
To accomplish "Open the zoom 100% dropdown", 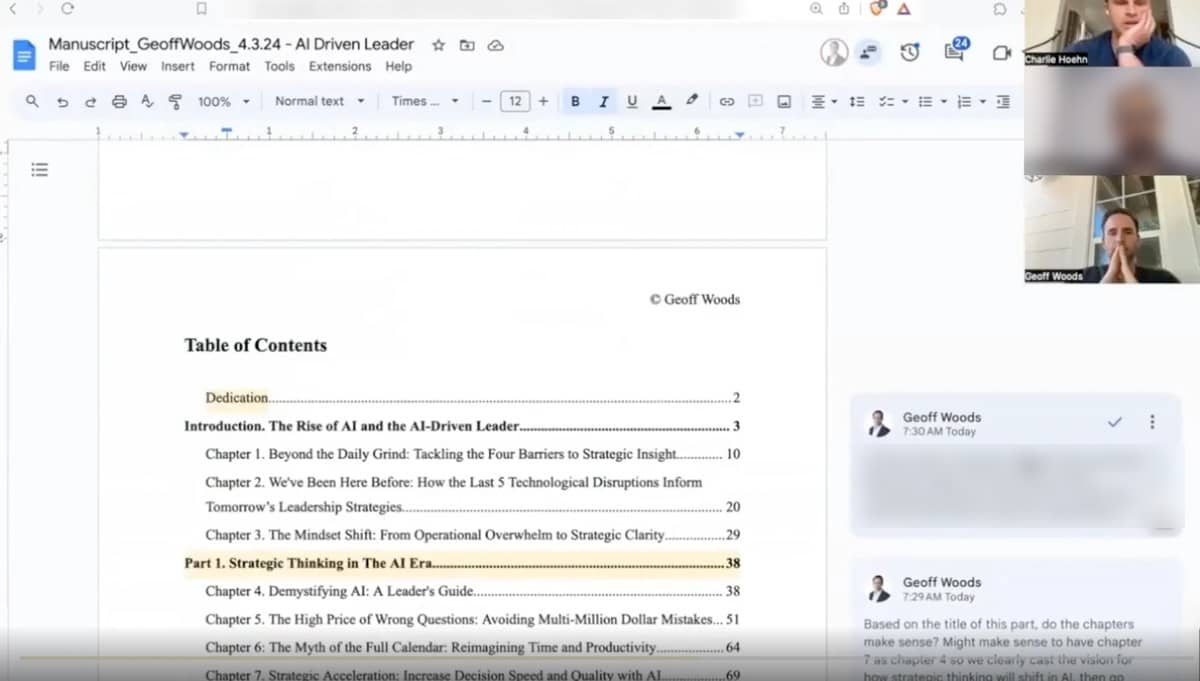I will [x=223, y=101].
